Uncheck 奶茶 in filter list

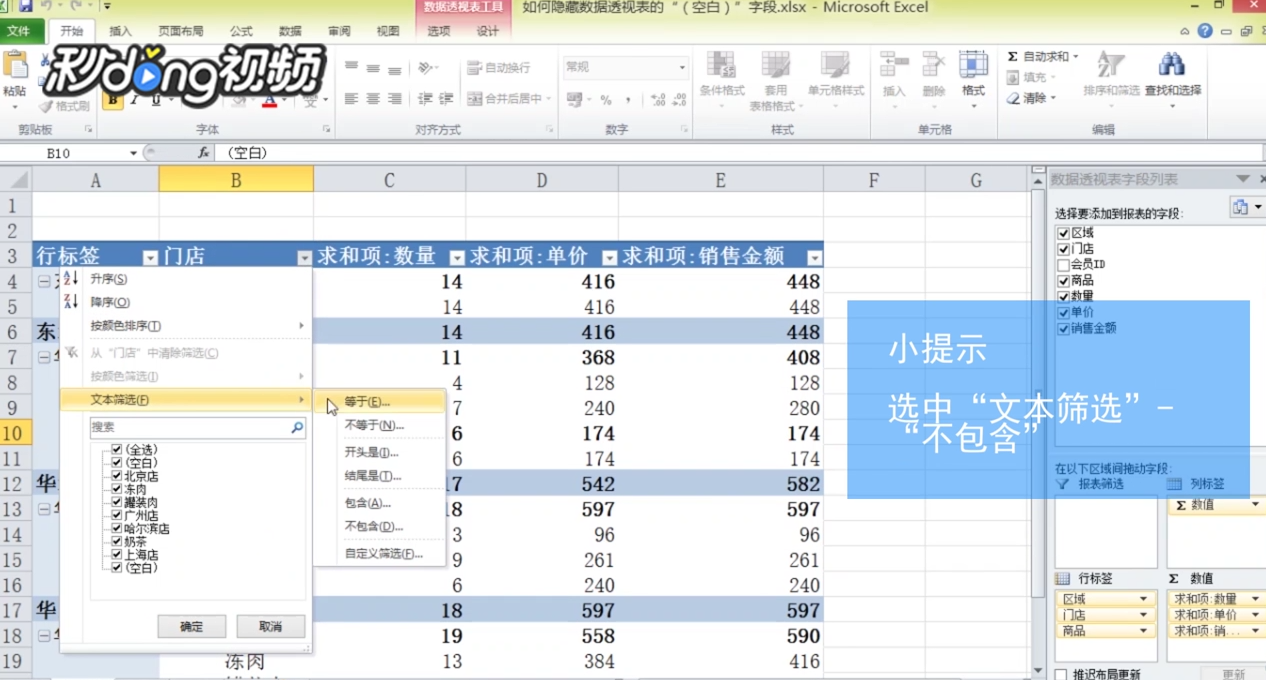[x=117, y=541]
